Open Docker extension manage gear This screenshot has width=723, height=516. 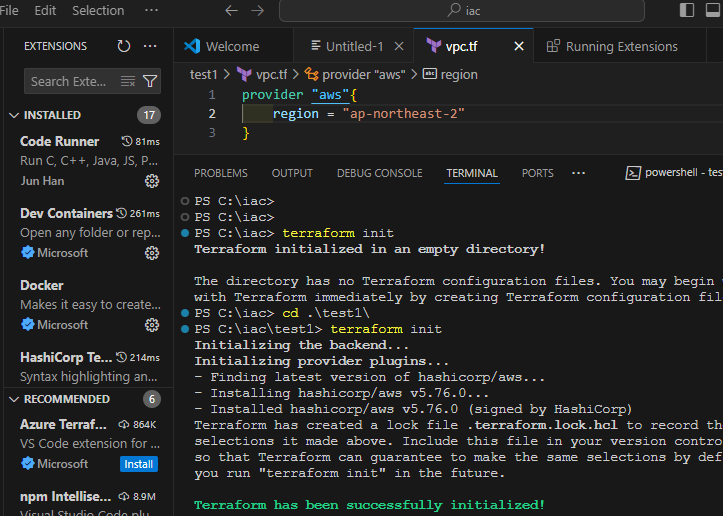point(152,325)
